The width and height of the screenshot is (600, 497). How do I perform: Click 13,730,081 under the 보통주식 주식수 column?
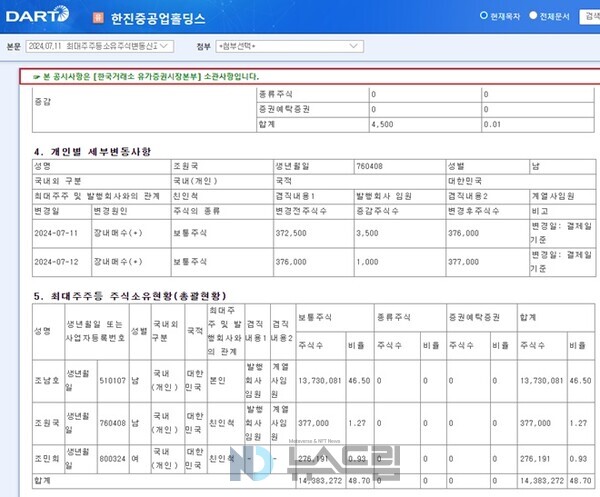[320, 381]
